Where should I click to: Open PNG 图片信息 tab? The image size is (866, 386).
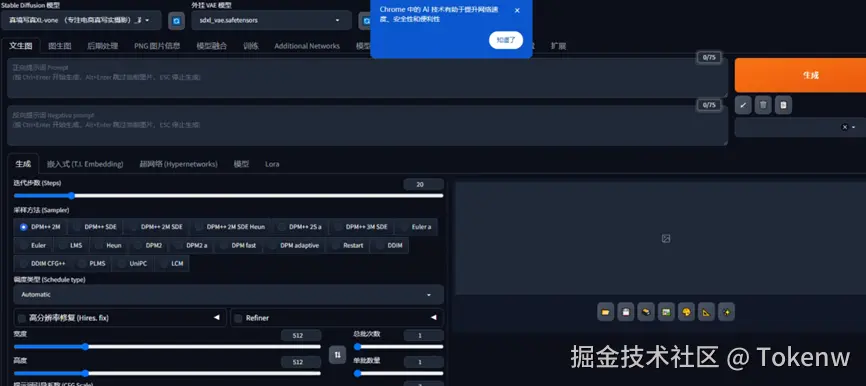157,46
